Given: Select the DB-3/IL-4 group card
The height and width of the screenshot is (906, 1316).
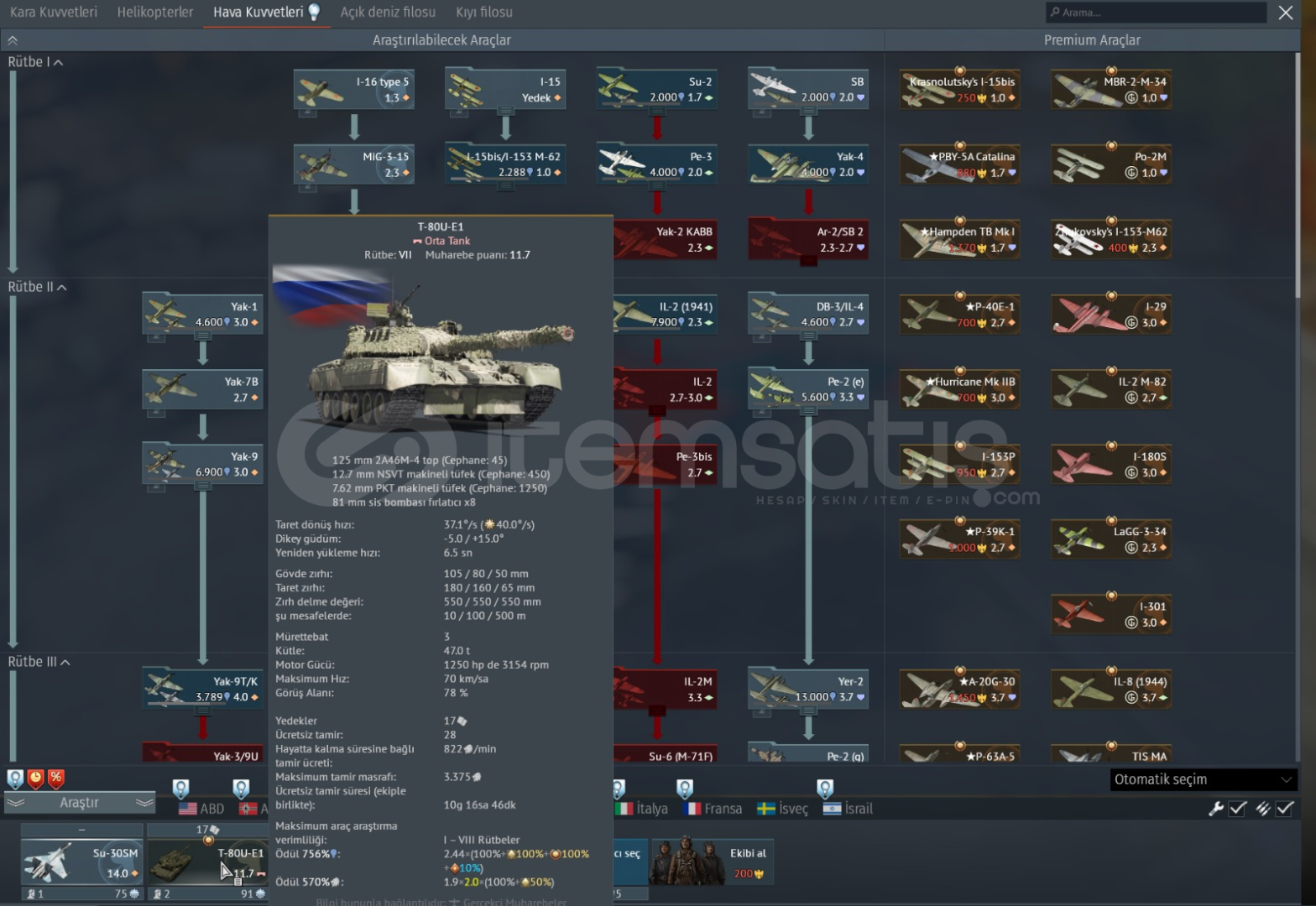Looking at the screenshot, I should click(x=807, y=315).
